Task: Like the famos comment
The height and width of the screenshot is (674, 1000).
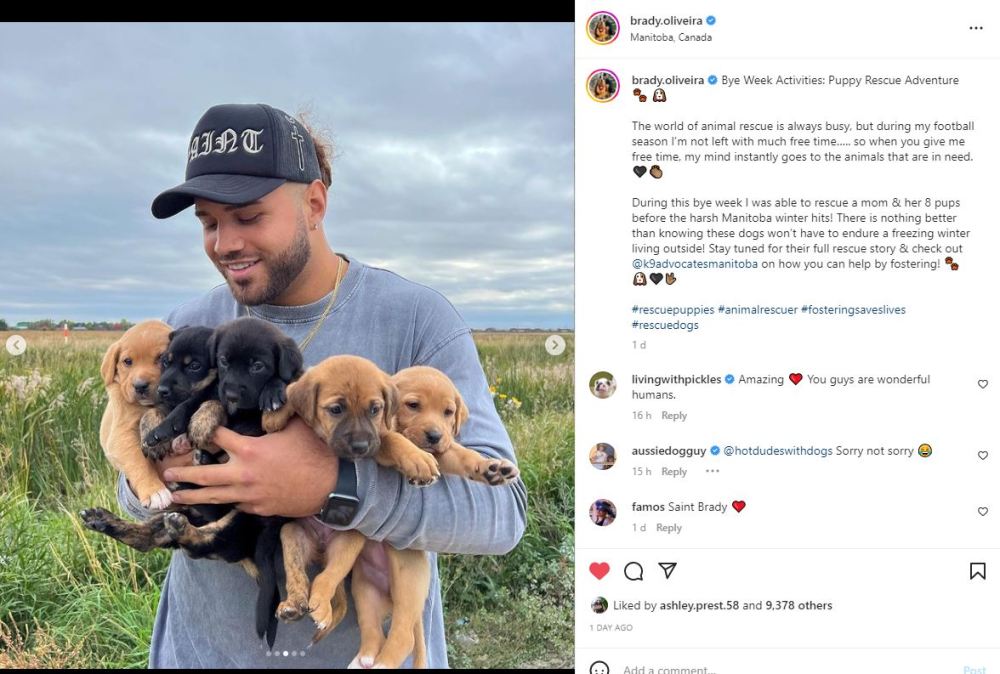Action: point(982,512)
